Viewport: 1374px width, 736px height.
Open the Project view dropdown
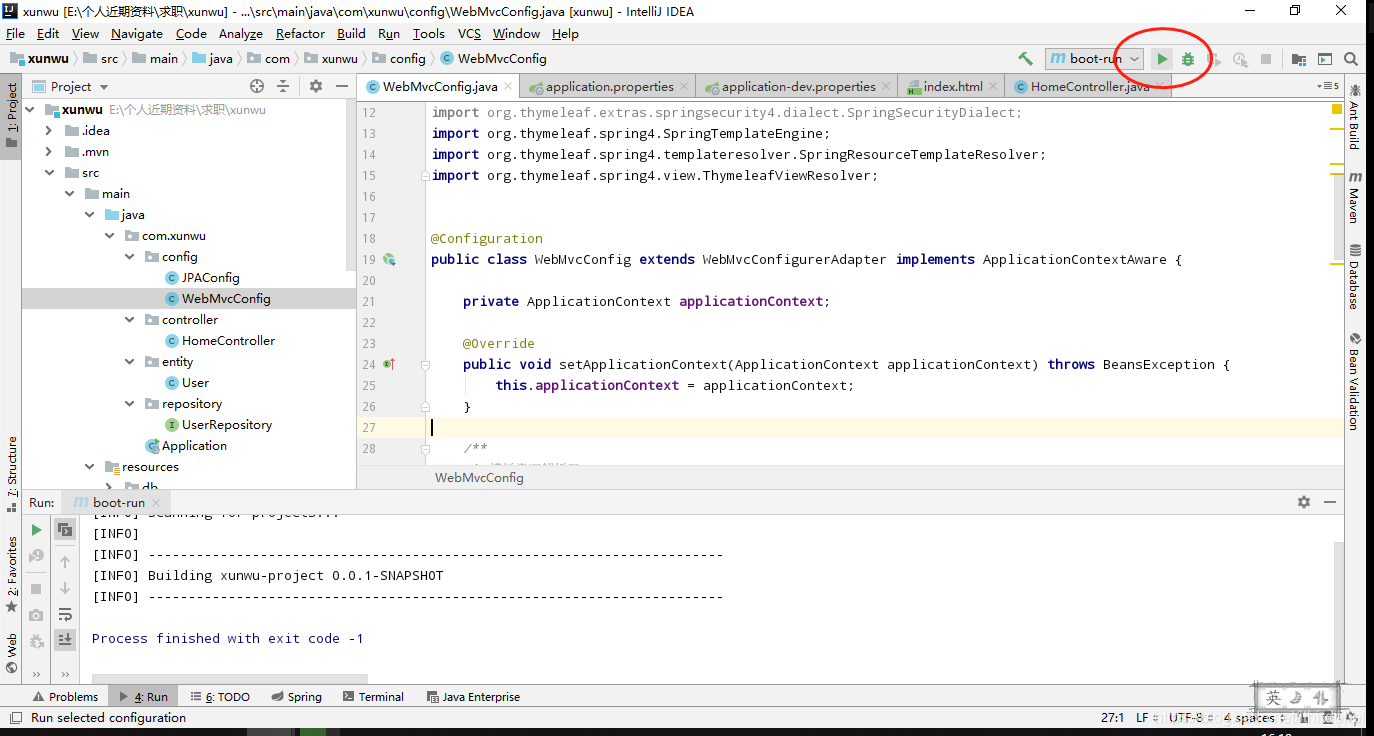pos(71,86)
